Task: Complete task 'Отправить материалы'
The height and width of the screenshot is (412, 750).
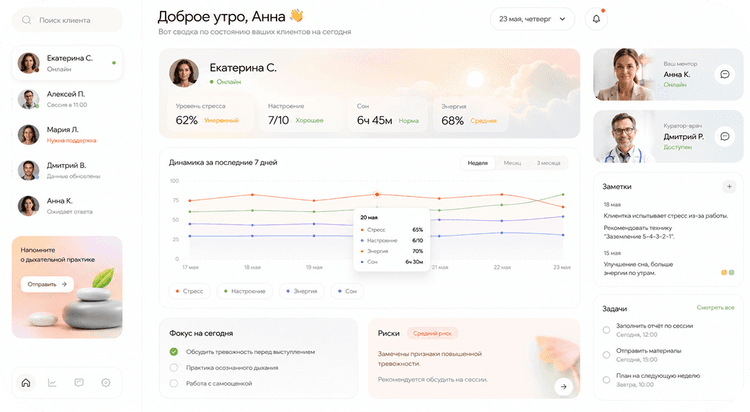Action: (x=606, y=355)
